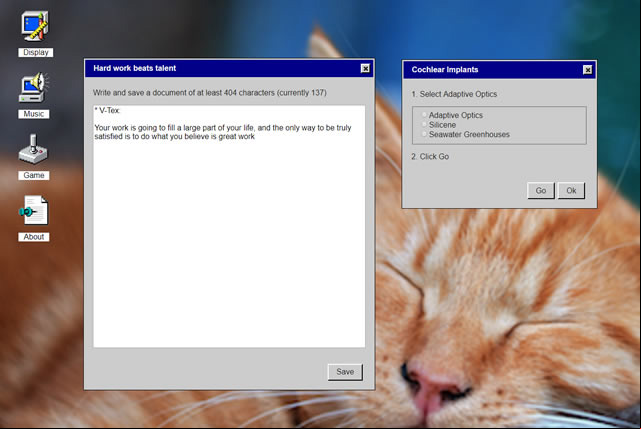641x429 pixels.
Task: Click the 404 characters requirement text
Action: tap(210, 93)
